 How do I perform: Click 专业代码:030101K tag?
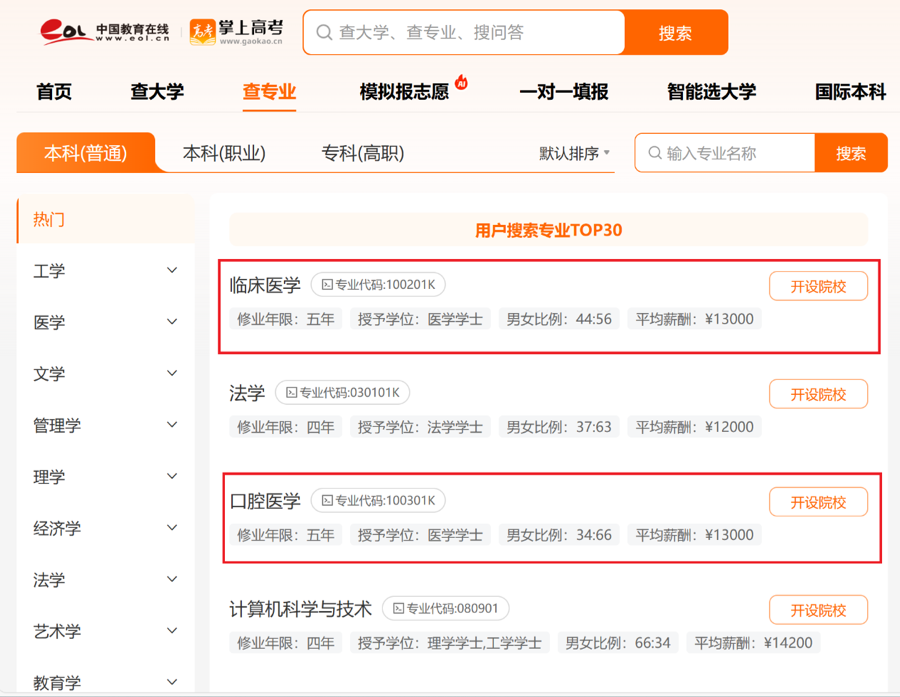343,393
